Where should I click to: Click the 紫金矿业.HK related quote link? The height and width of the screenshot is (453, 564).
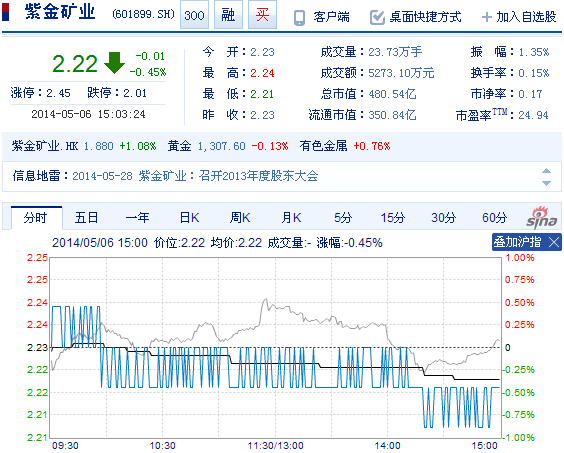click(x=45, y=146)
